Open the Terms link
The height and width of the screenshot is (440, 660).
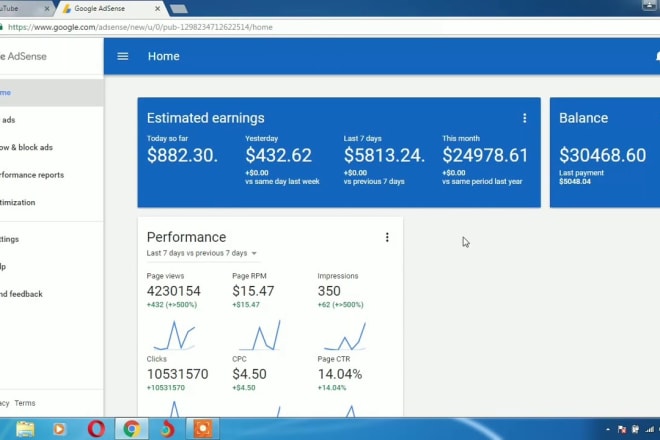[25, 403]
